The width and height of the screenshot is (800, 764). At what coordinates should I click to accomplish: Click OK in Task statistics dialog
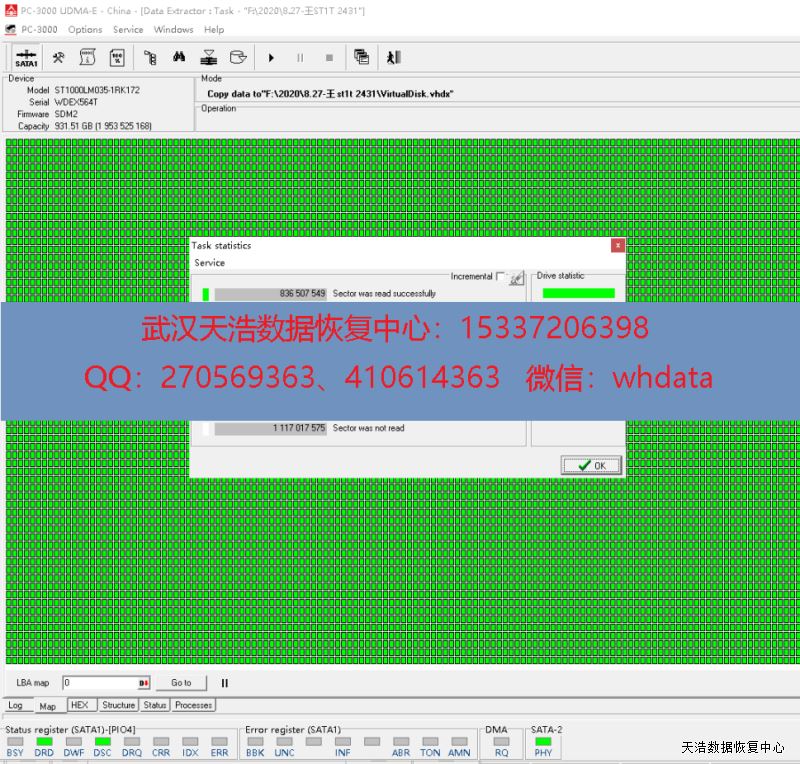point(591,465)
